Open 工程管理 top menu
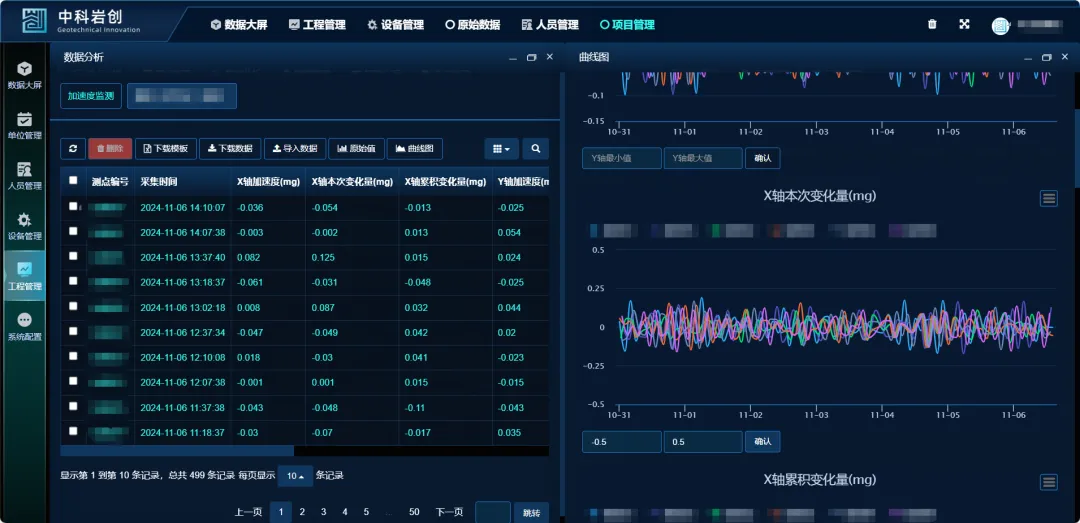 click(317, 25)
